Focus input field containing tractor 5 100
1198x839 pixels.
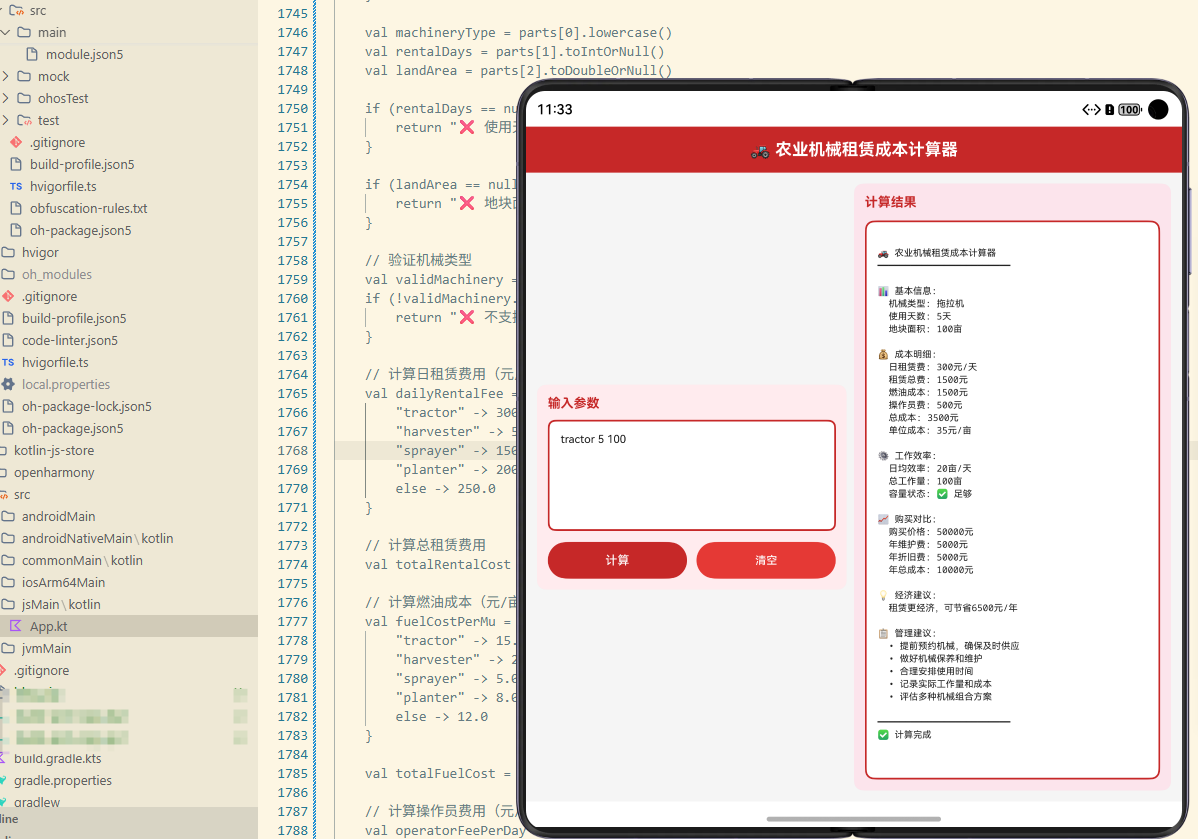(691, 475)
